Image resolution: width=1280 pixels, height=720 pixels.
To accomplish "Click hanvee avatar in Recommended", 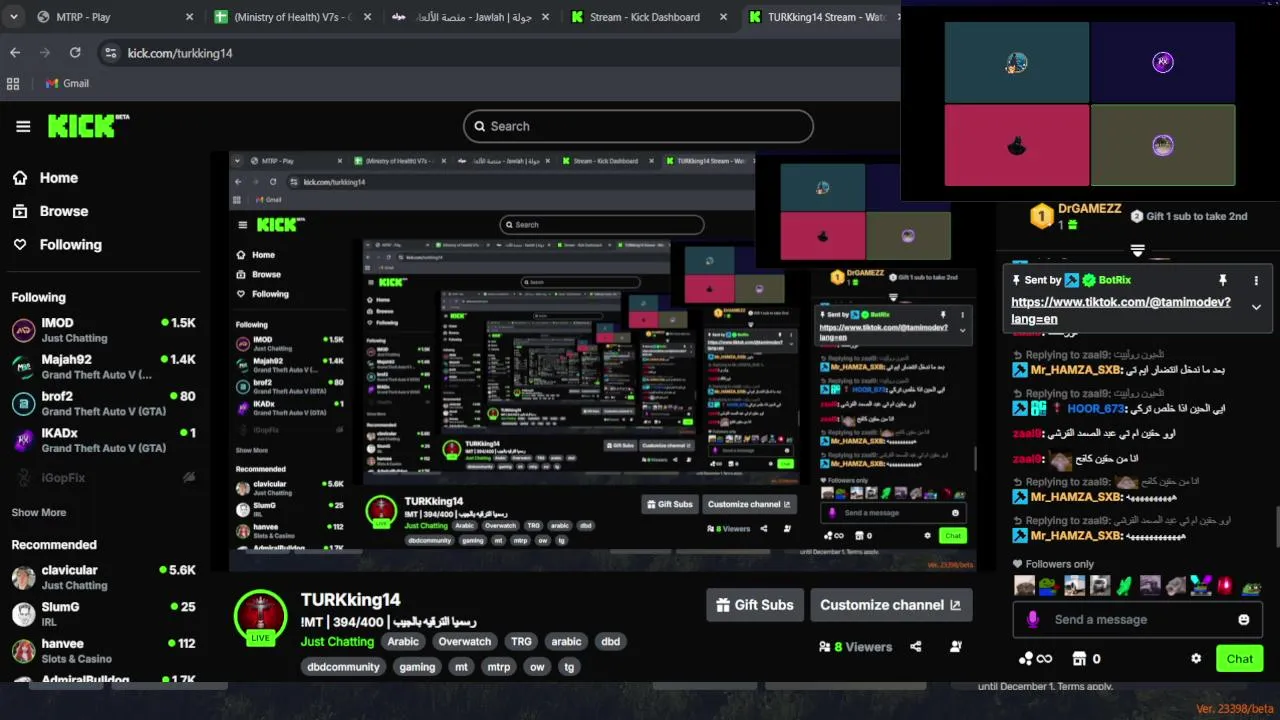I will [23, 651].
